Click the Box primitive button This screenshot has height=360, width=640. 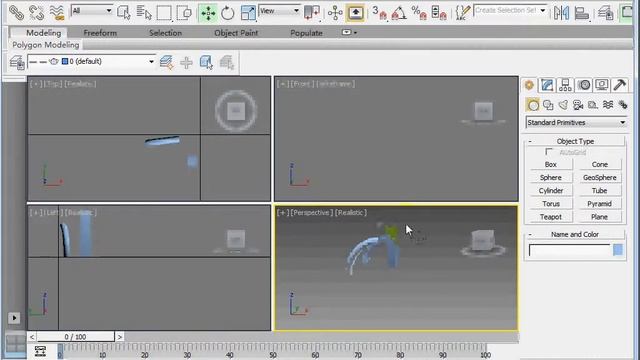[x=551, y=164]
